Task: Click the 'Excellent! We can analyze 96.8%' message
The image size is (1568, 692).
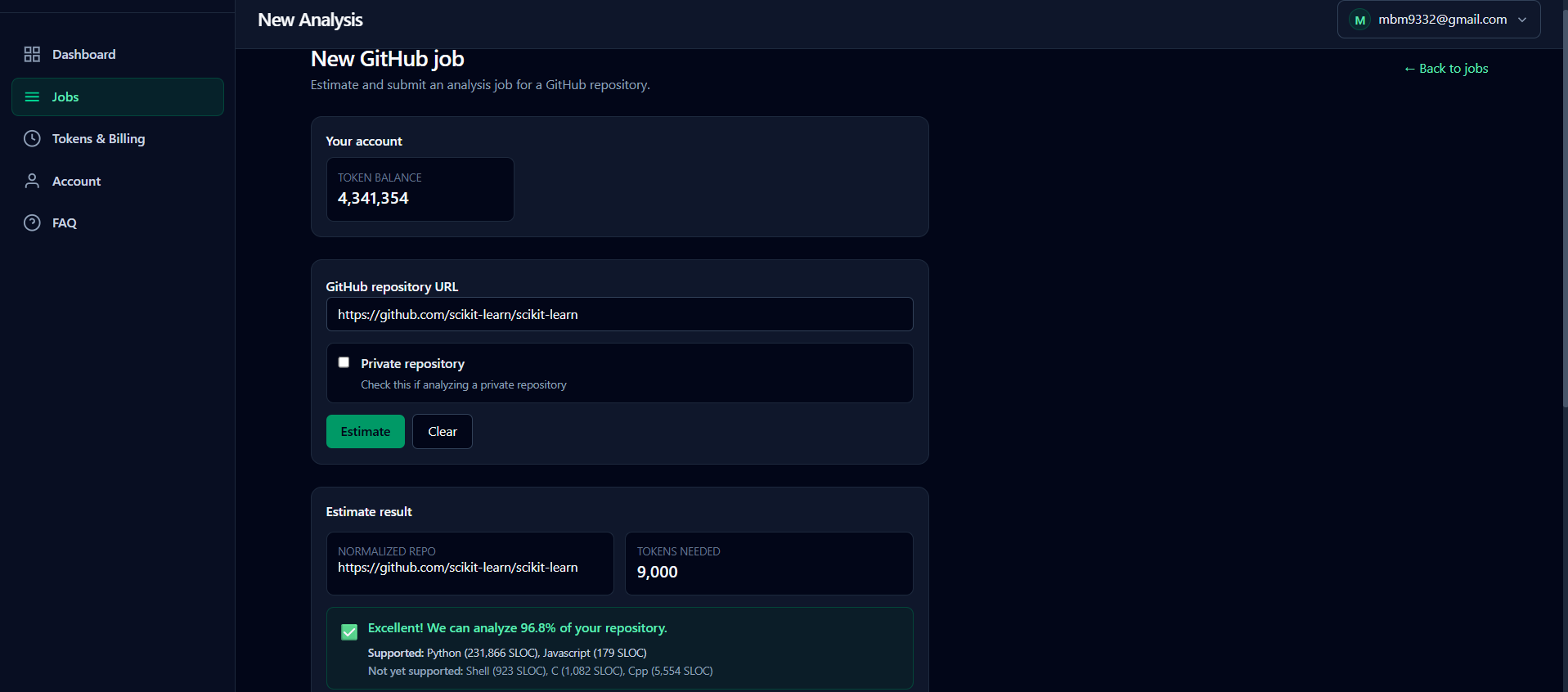Action: click(518, 628)
